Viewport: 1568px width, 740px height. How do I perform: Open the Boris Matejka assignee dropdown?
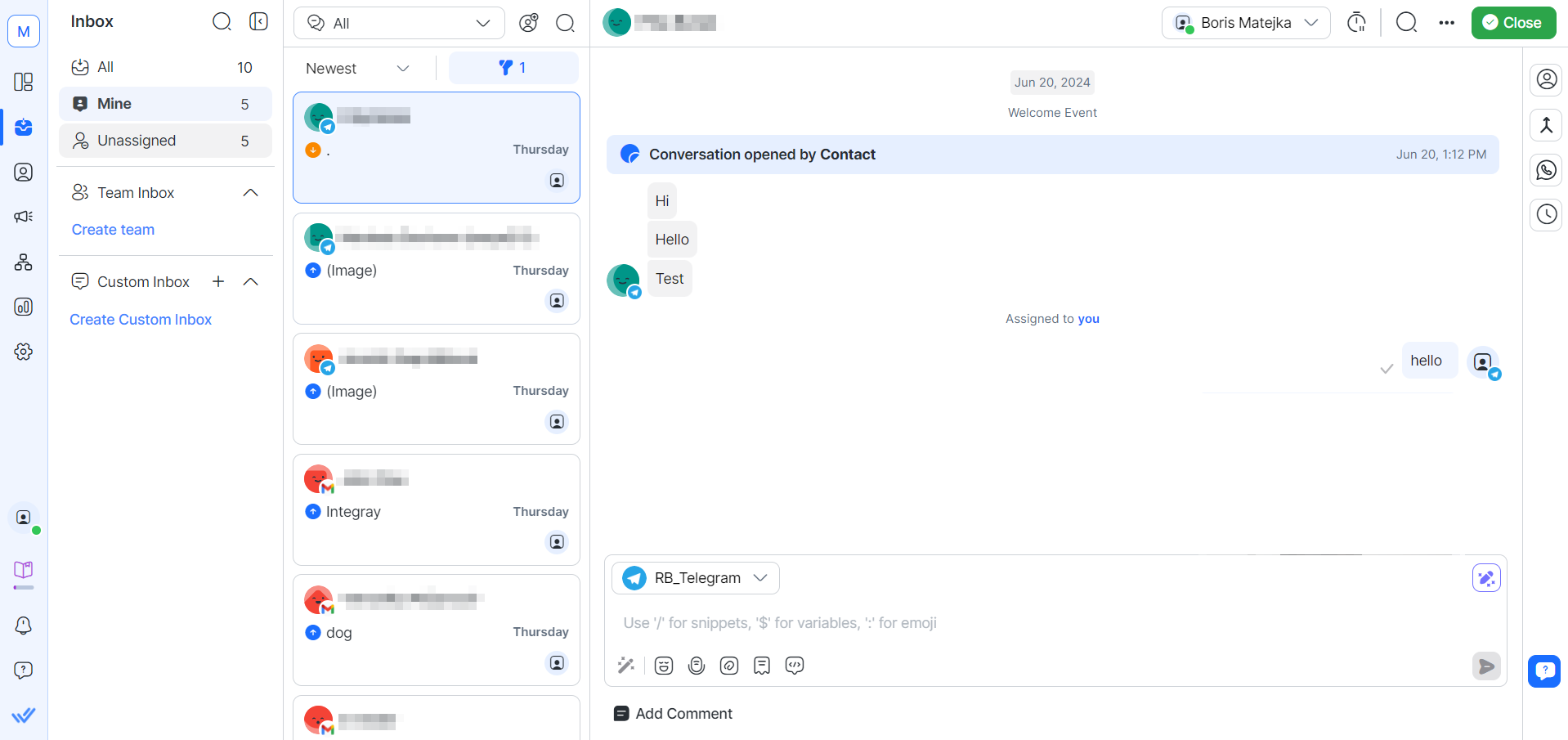[x=1246, y=23]
